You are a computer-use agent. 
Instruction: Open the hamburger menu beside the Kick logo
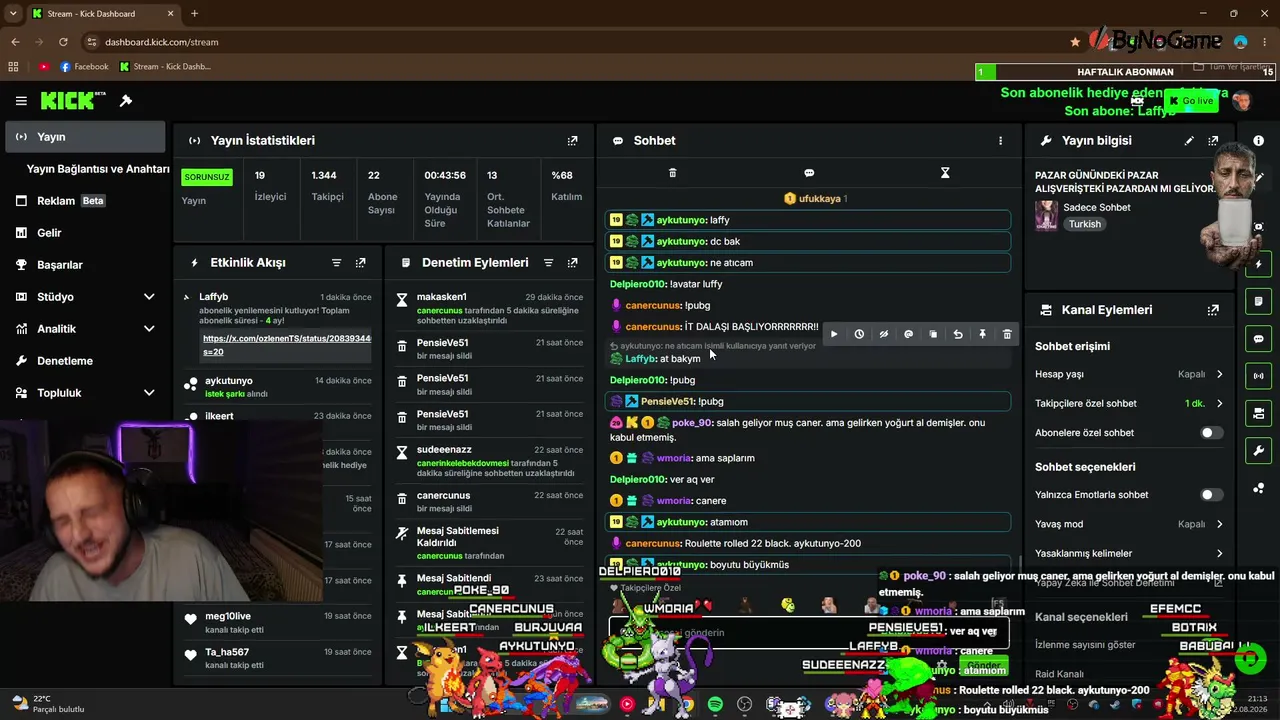[21, 101]
